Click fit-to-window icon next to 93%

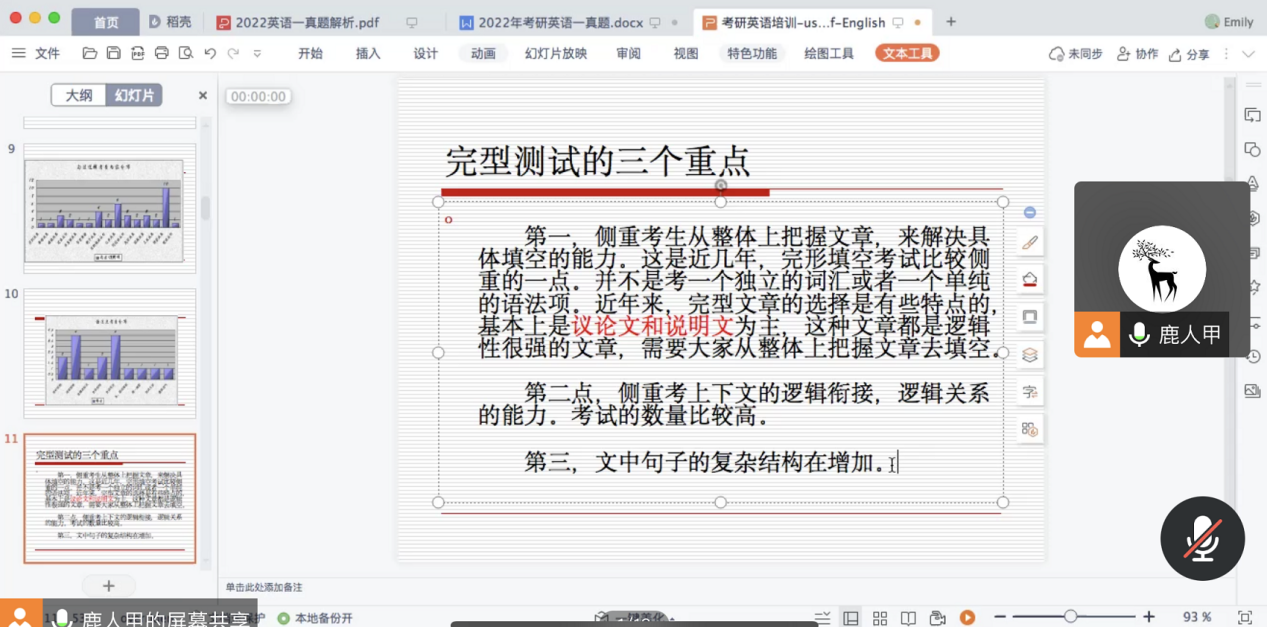click(x=1245, y=617)
